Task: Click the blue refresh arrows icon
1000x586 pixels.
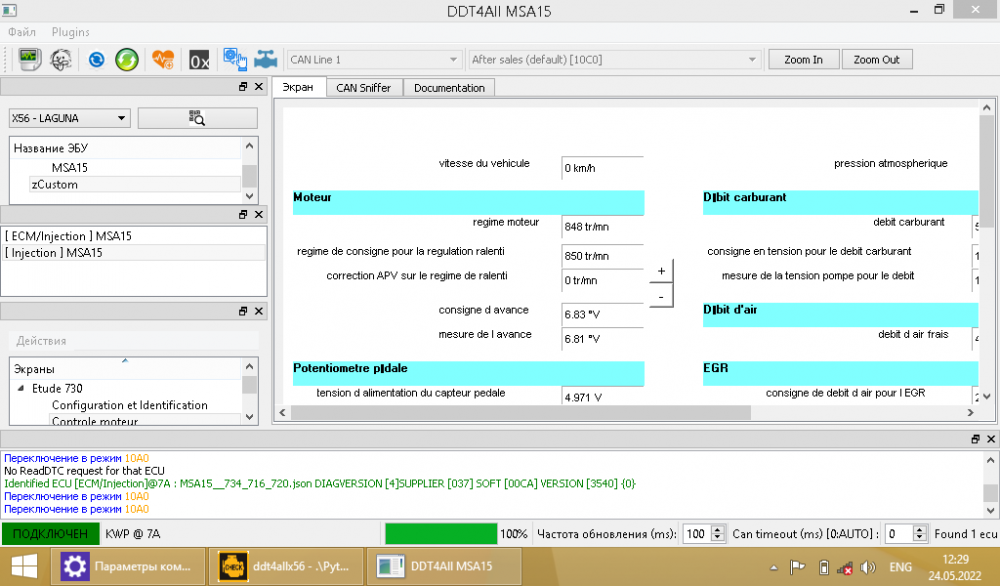Action: click(96, 59)
